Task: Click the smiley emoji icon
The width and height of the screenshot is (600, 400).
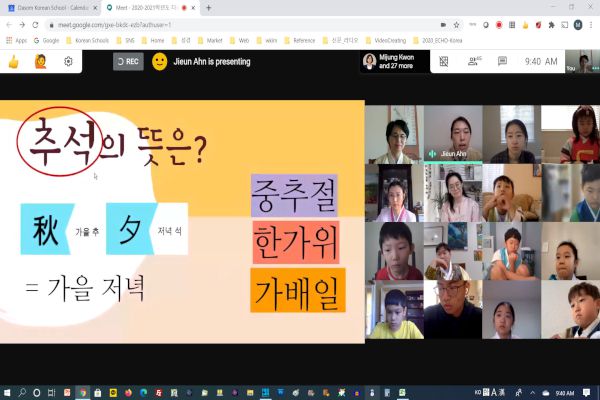Action: (x=160, y=62)
